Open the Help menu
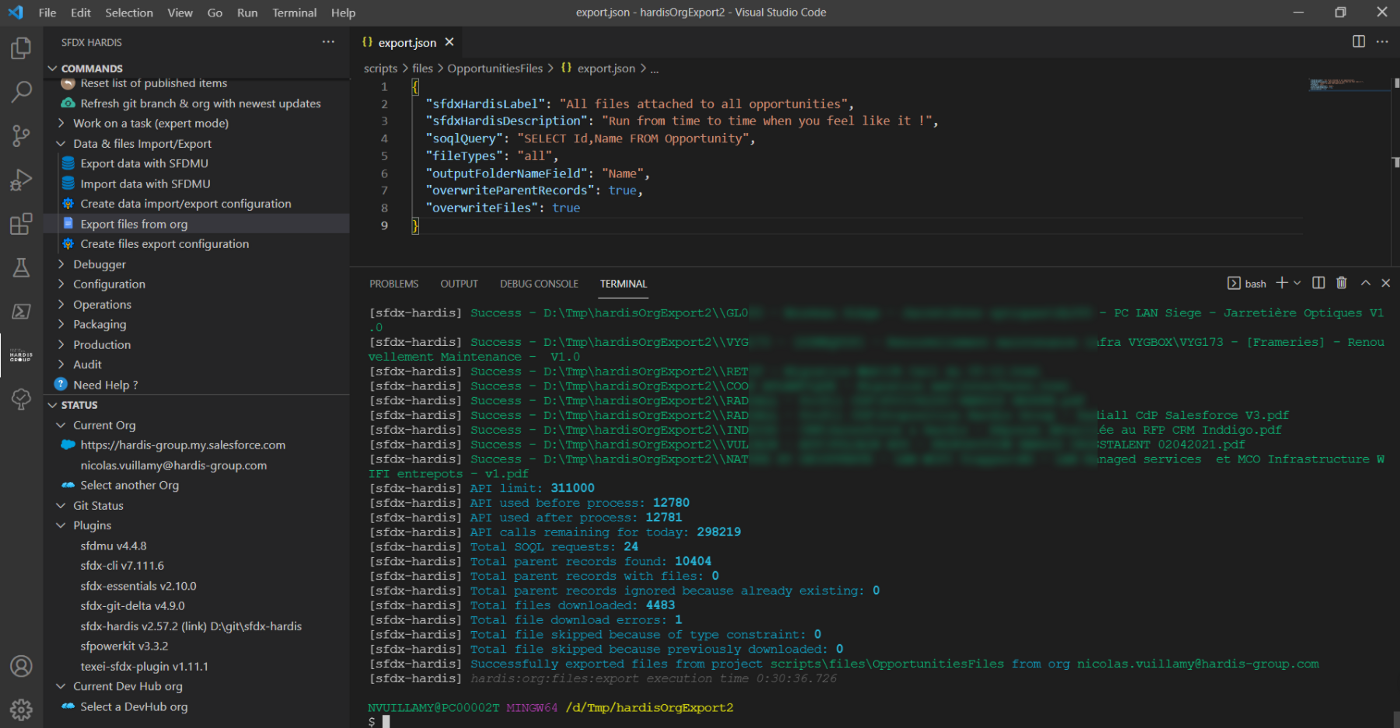 (343, 13)
